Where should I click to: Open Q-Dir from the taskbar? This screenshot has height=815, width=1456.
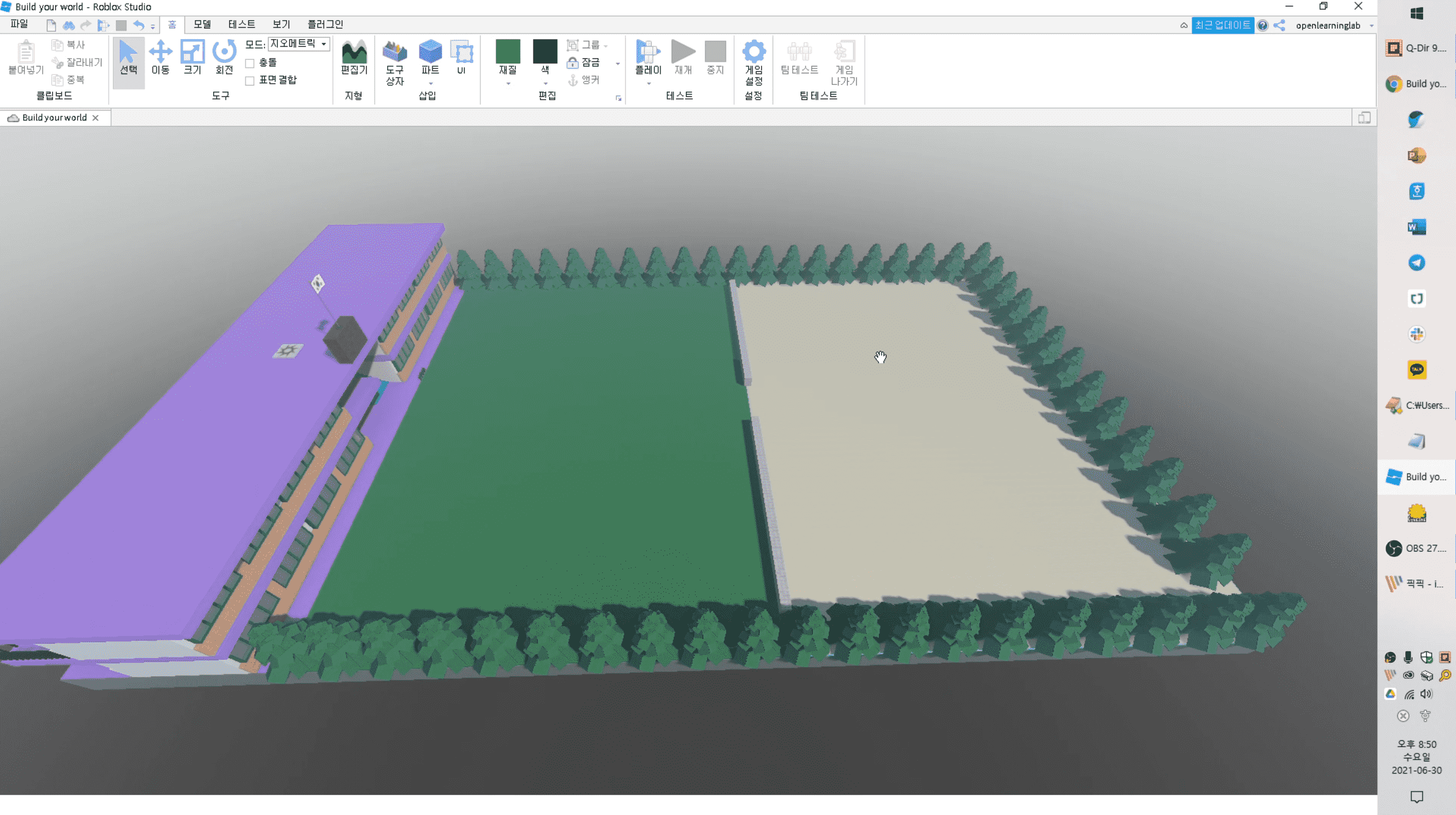click(1416, 48)
